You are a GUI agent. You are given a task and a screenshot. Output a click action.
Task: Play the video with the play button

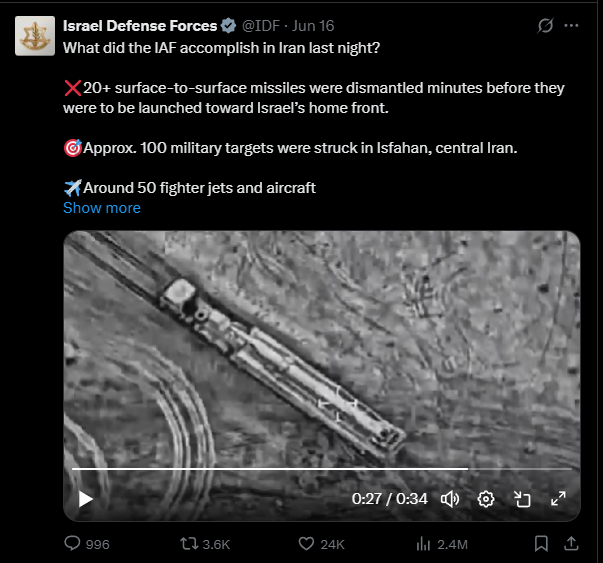click(x=86, y=499)
